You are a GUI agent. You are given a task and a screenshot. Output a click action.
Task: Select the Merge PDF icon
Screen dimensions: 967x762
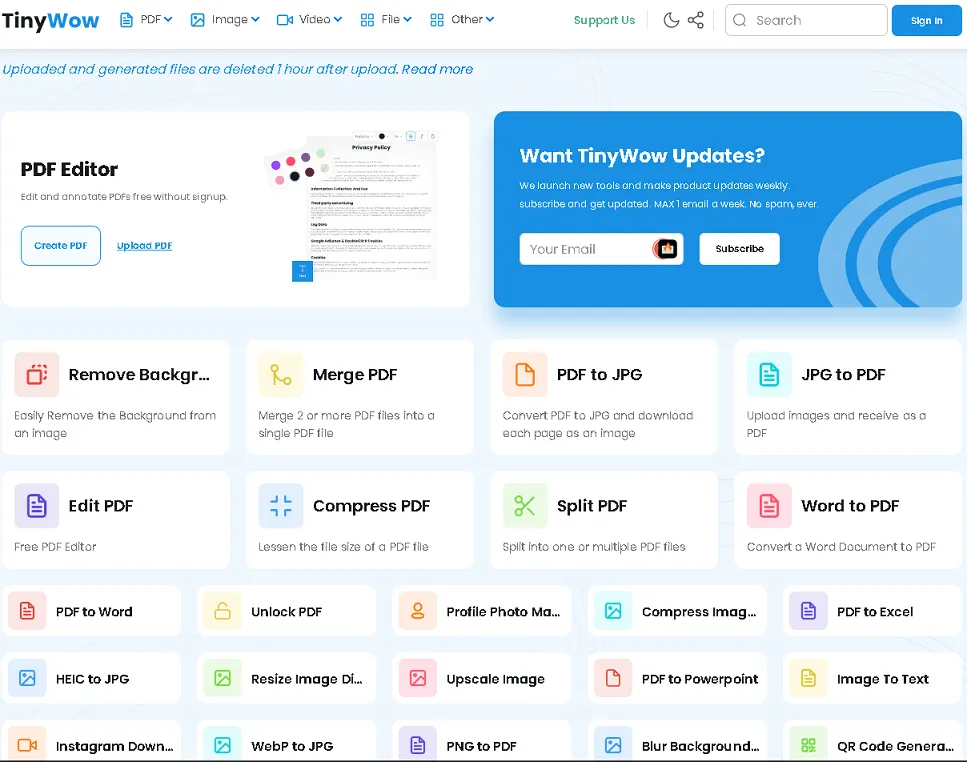point(281,375)
